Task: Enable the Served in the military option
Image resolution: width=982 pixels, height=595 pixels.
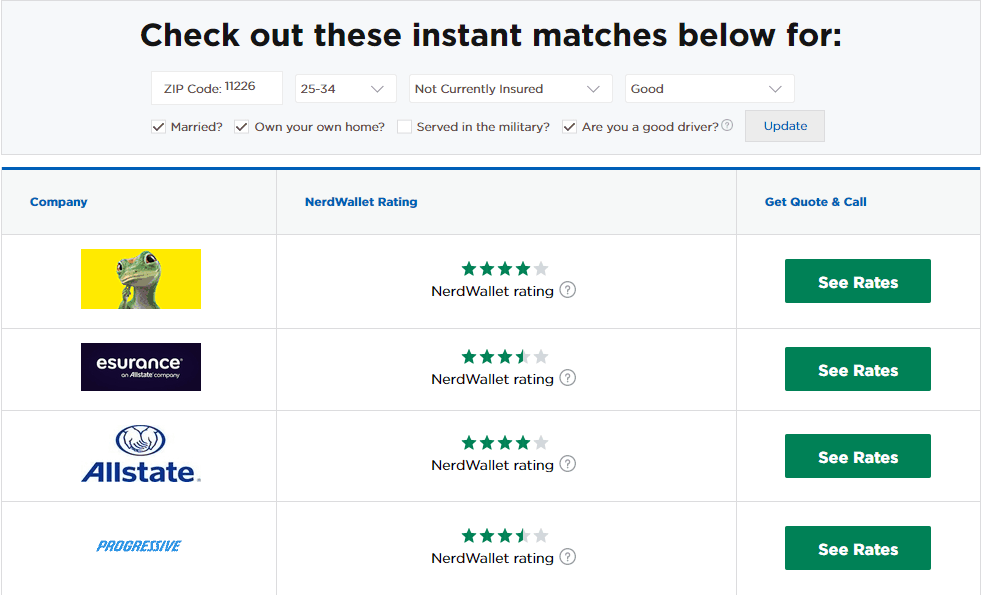Action: coord(404,126)
